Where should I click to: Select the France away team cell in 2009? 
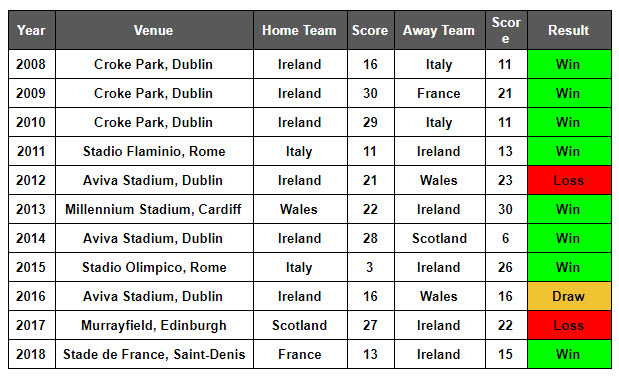click(x=440, y=93)
